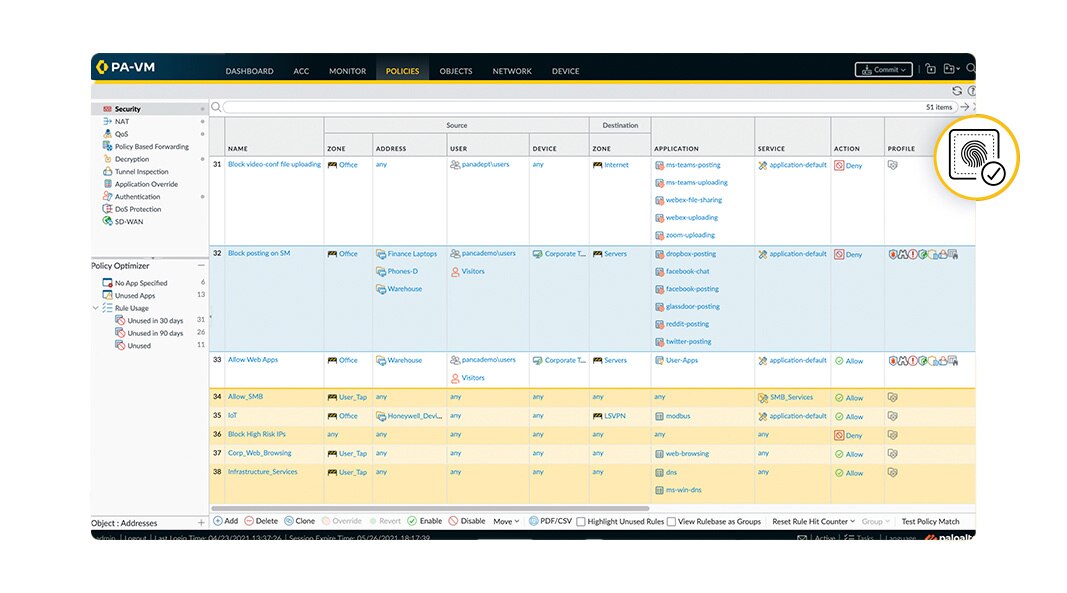This screenshot has height=593, width=1067.
Task: Select NAT in the policies sidebar
Action: pyautogui.click(x=121, y=121)
